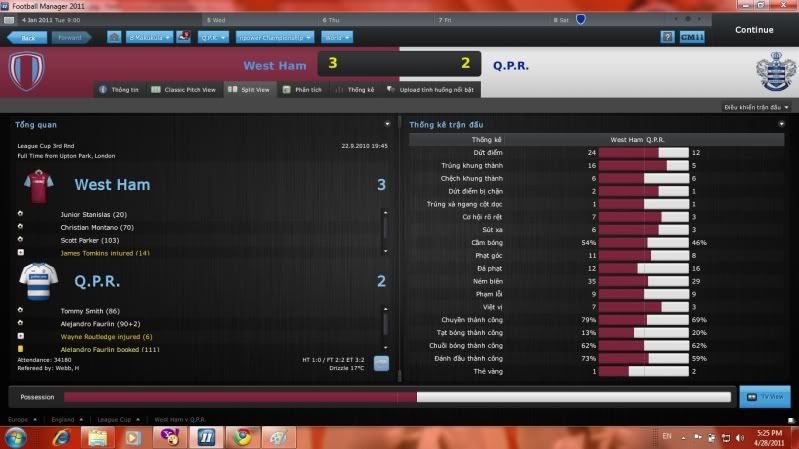Screen dimensions: 799x449
Task: Open Internet Explorer from the taskbar
Action: 61,438
